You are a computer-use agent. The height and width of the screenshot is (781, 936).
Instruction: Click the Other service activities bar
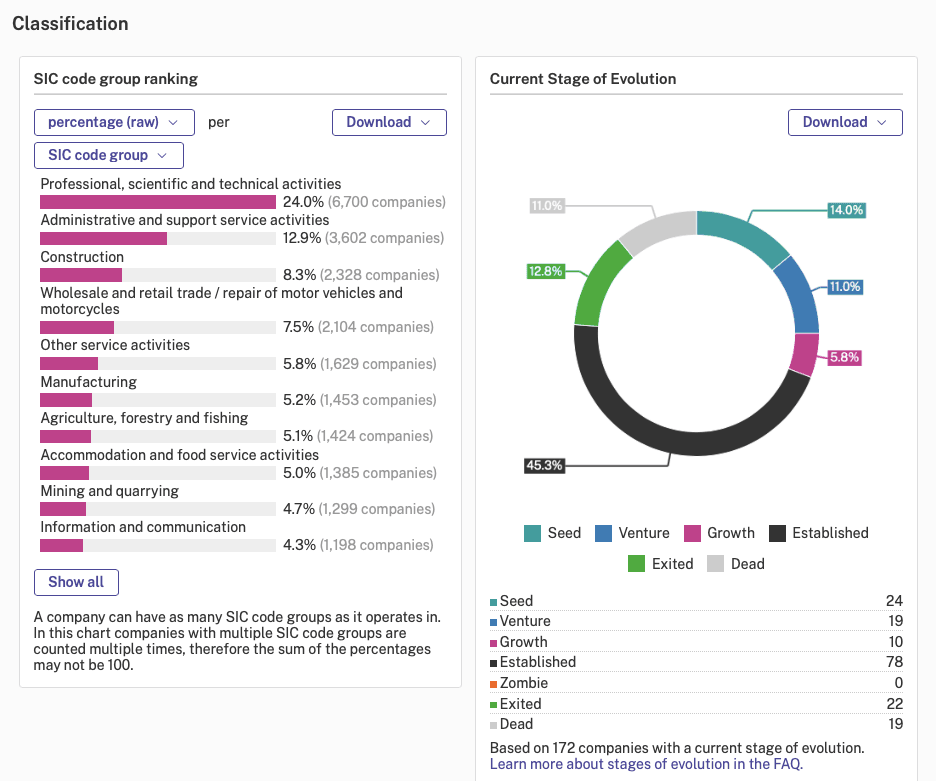(158, 364)
